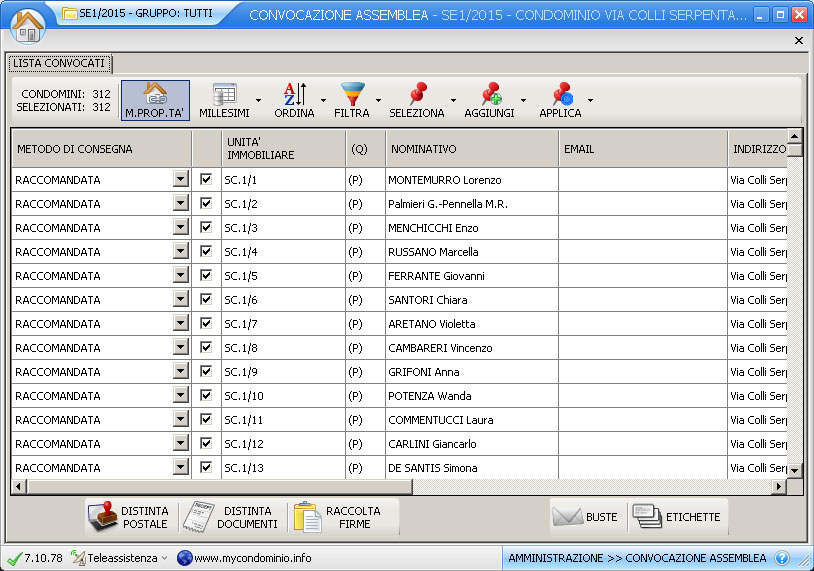Click the EMAIL column header
This screenshot has height=571, width=814.
point(643,149)
